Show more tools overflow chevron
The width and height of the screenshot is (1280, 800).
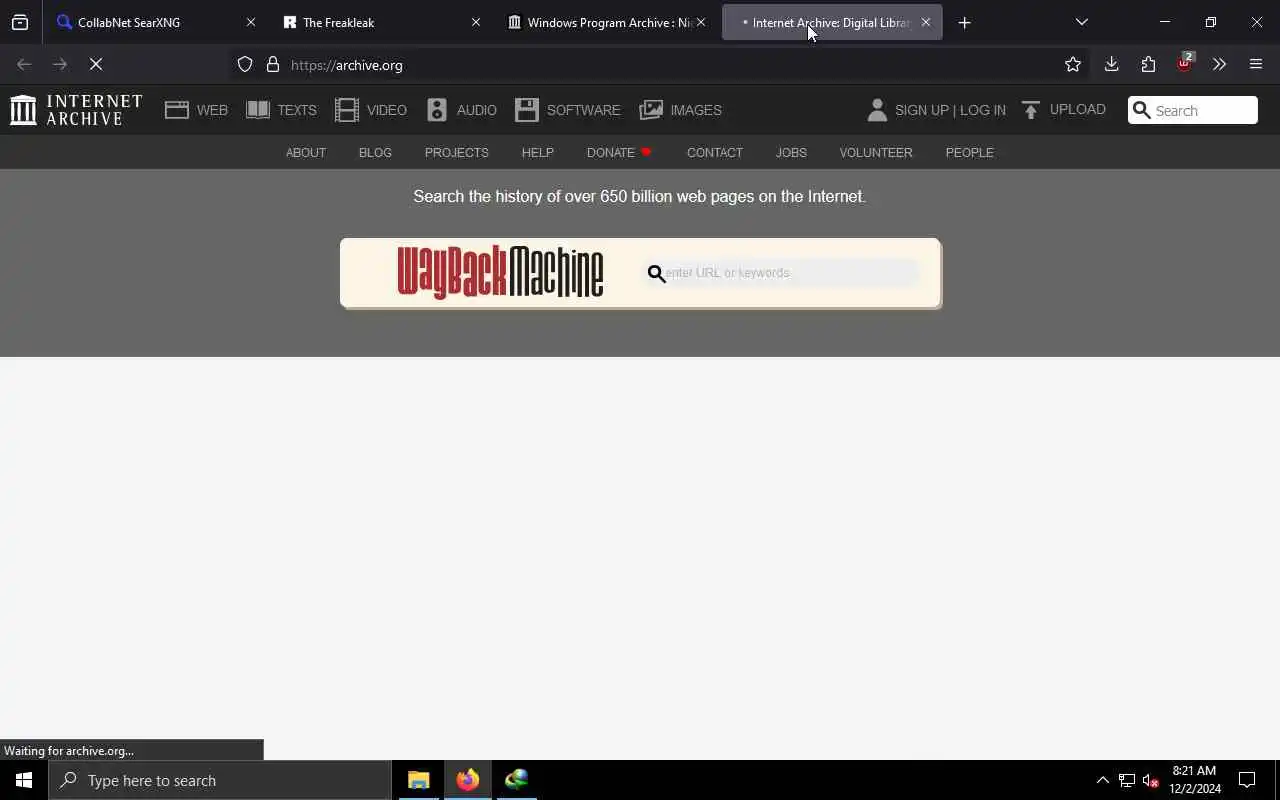(x=1219, y=64)
